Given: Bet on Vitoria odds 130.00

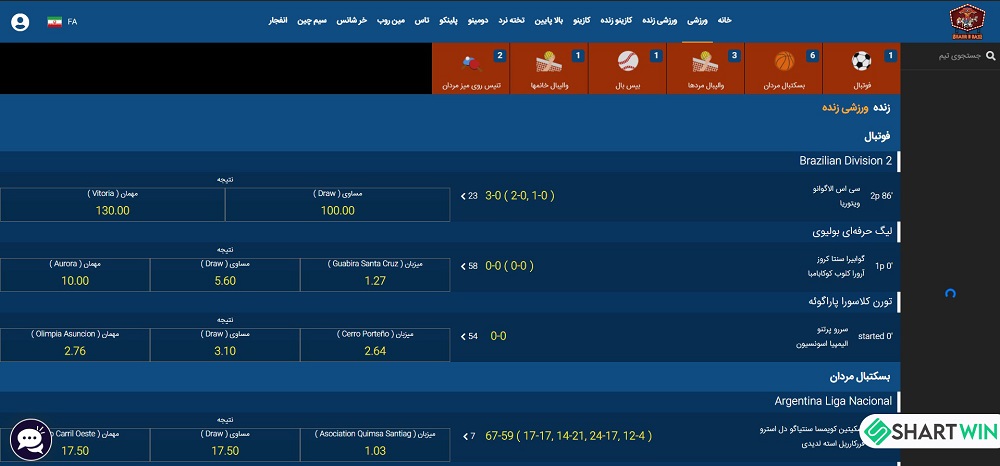Looking at the screenshot, I should pos(112,205).
